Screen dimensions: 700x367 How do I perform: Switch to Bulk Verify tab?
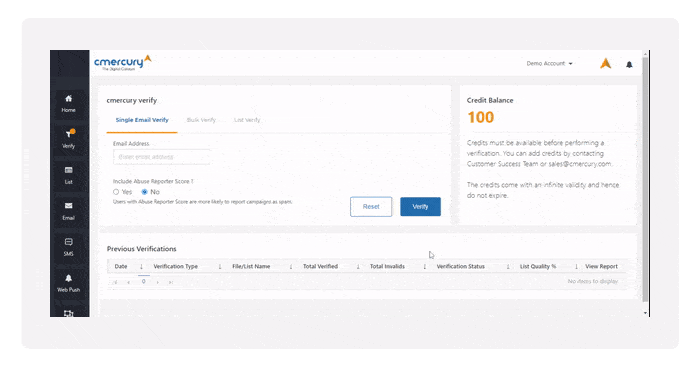(x=201, y=120)
